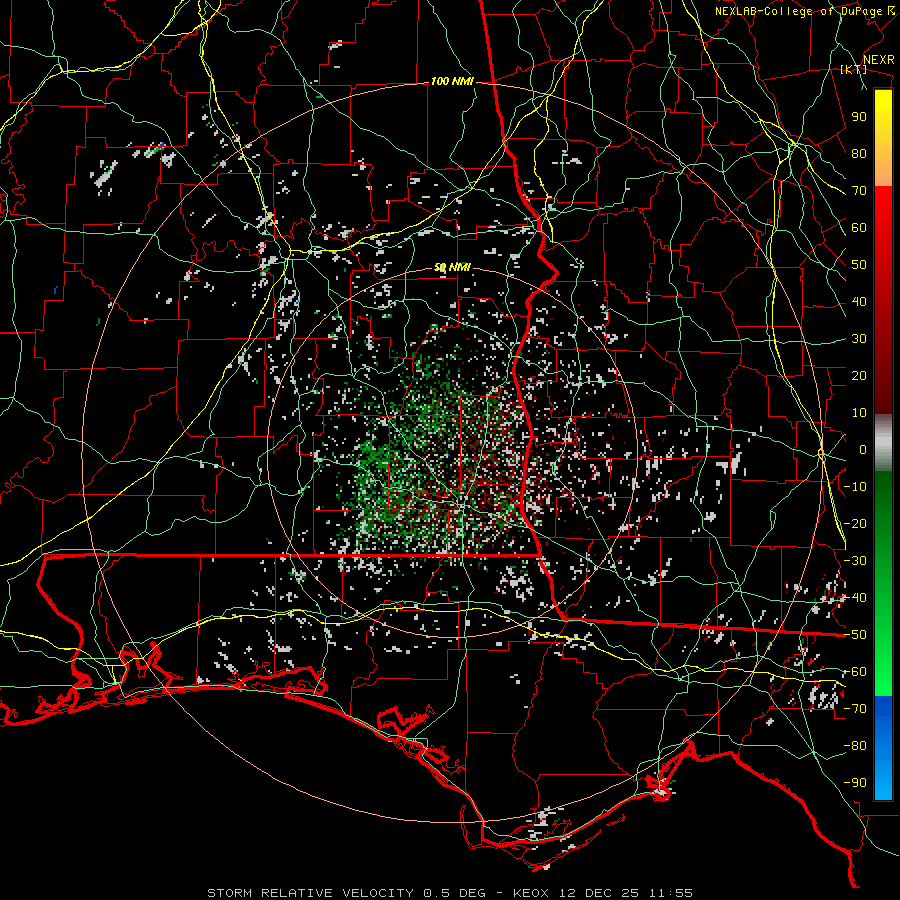The width and height of the screenshot is (900, 900).
Task: Click the 'NEXLAB-College of DuPage' header text
Action: (799, 11)
